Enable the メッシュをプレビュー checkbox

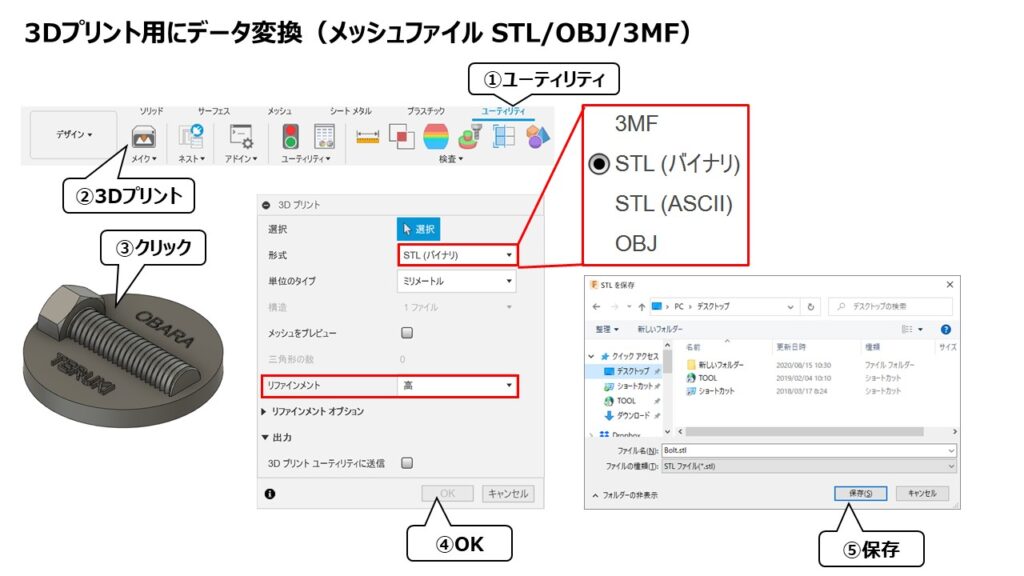point(406,333)
